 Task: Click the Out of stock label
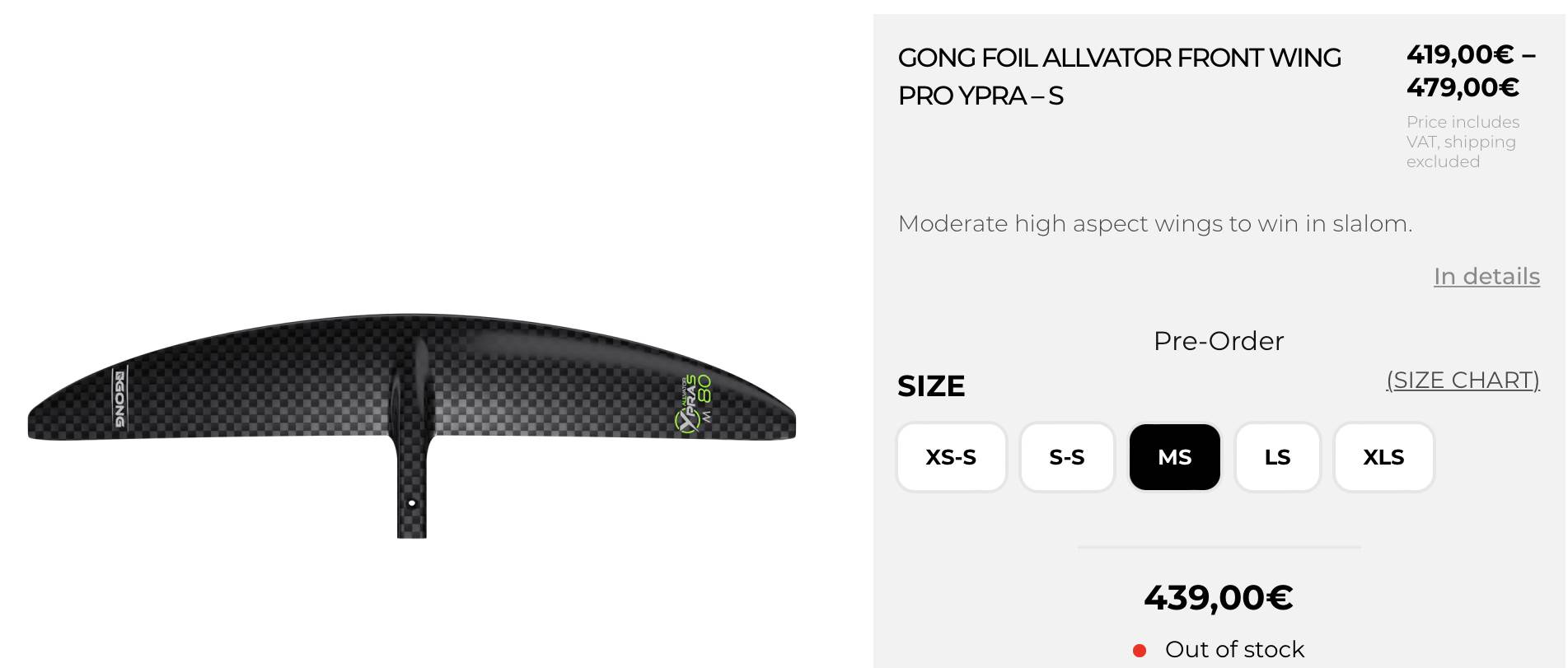pyautogui.click(x=1234, y=650)
